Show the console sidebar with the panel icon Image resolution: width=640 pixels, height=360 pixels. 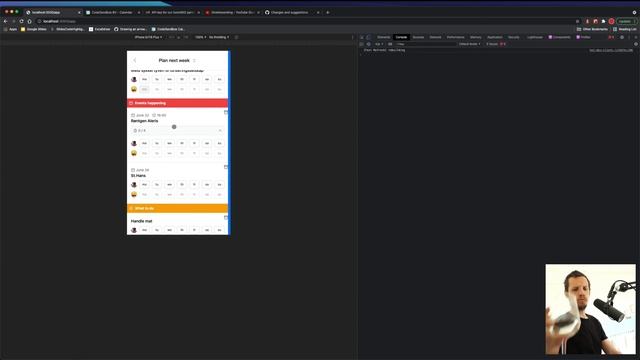[x=362, y=44]
